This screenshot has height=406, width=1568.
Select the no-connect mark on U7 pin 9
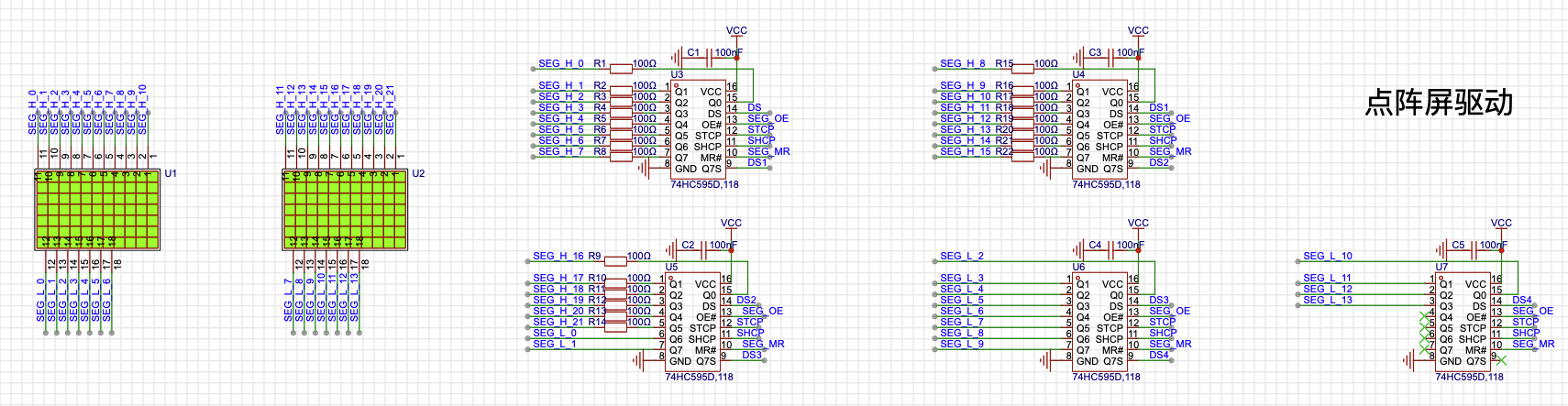click(1501, 360)
